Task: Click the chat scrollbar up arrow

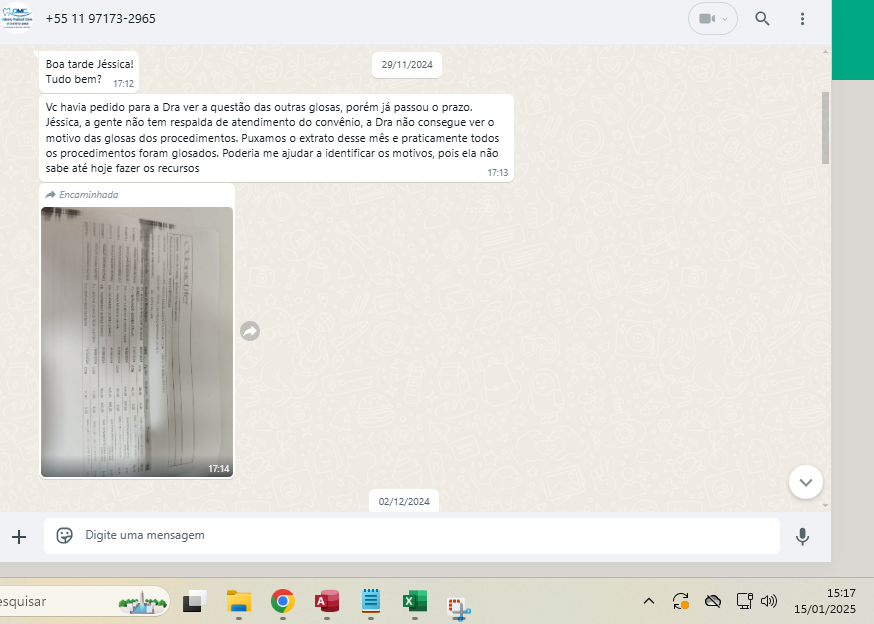Action: pos(825,52)
